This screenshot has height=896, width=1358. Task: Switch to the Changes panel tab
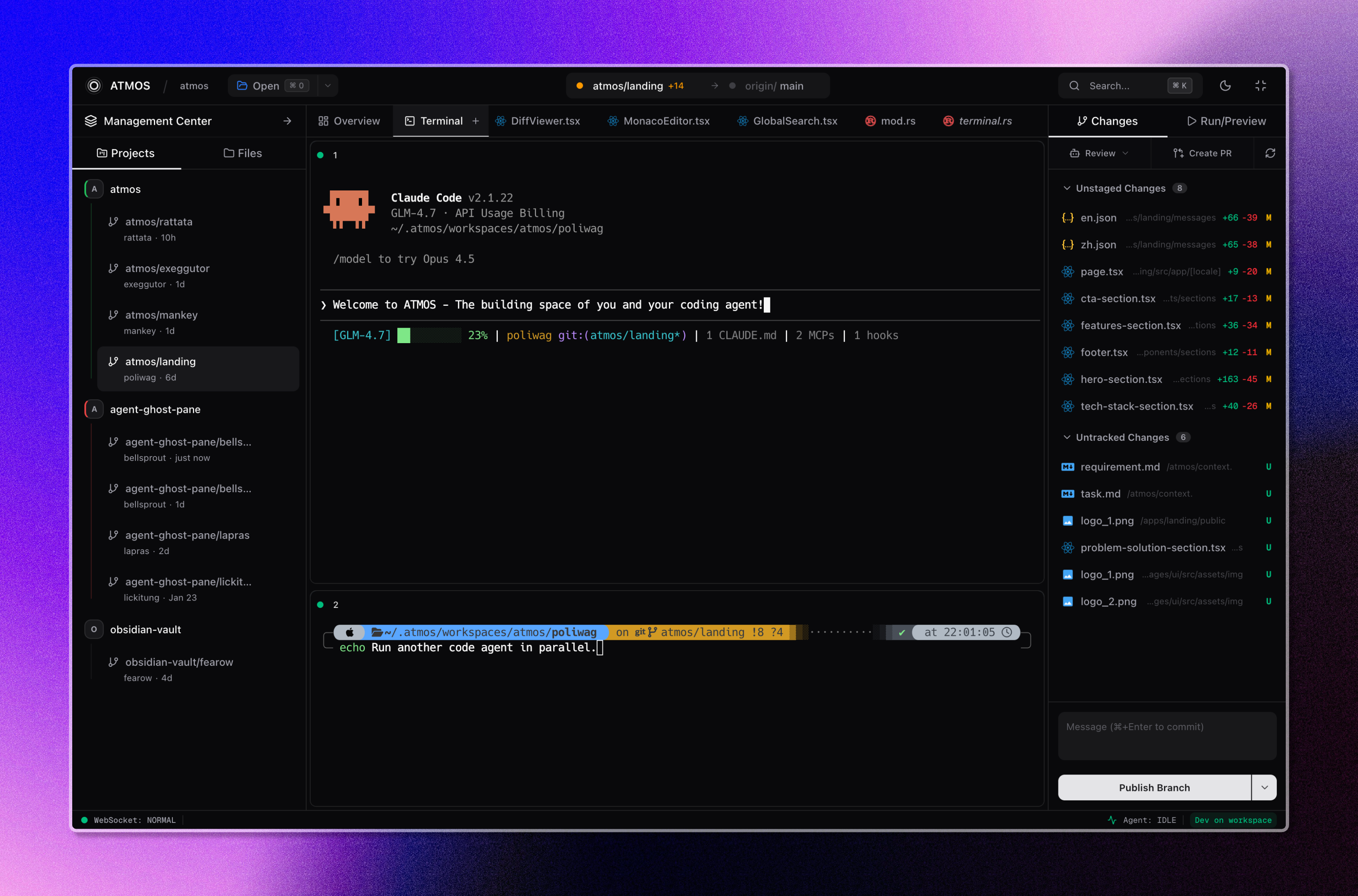click(1108, 121)
